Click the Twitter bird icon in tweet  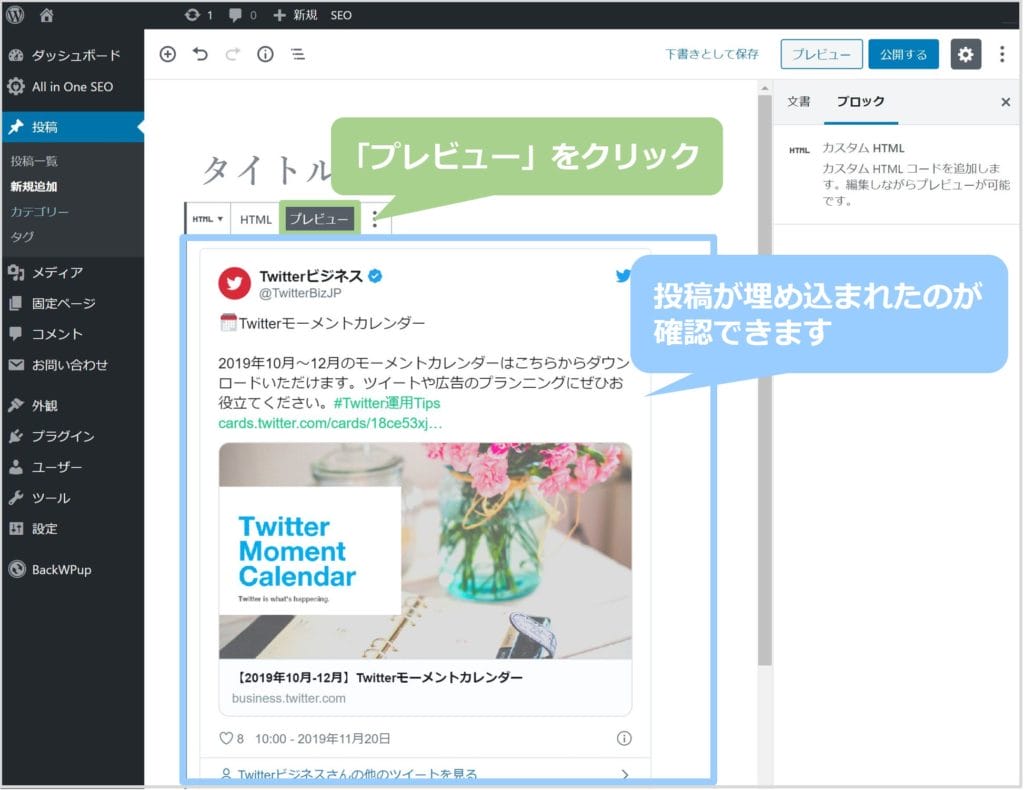click(623, 276)
